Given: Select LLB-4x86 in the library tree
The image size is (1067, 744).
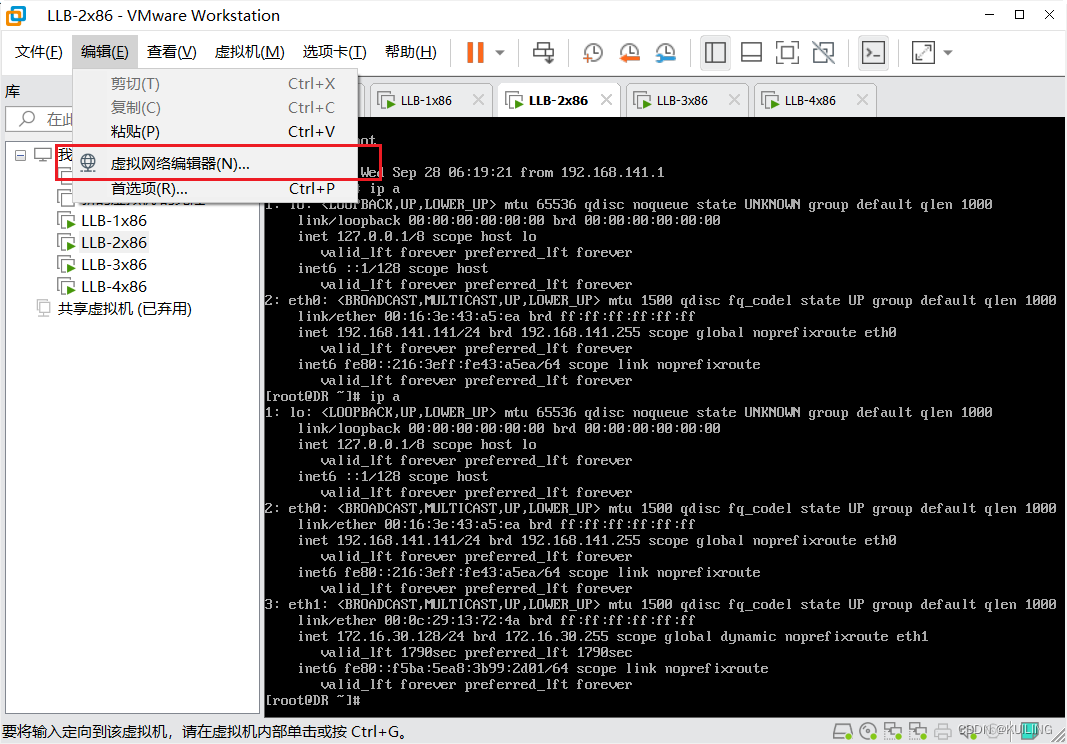Looking at the screenshot, I should 114,287.
